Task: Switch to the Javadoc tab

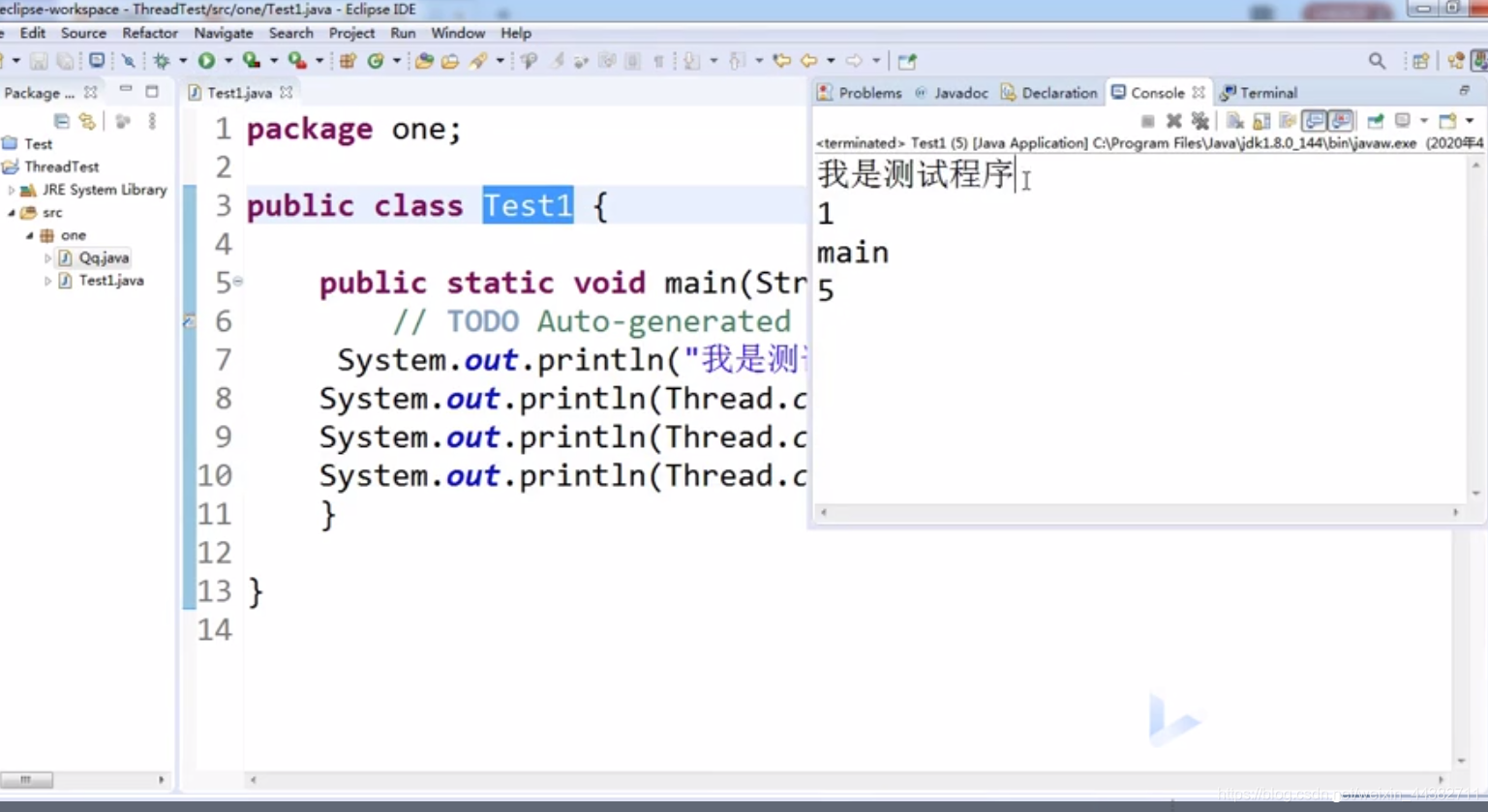Action: click(x=952, y=93)
